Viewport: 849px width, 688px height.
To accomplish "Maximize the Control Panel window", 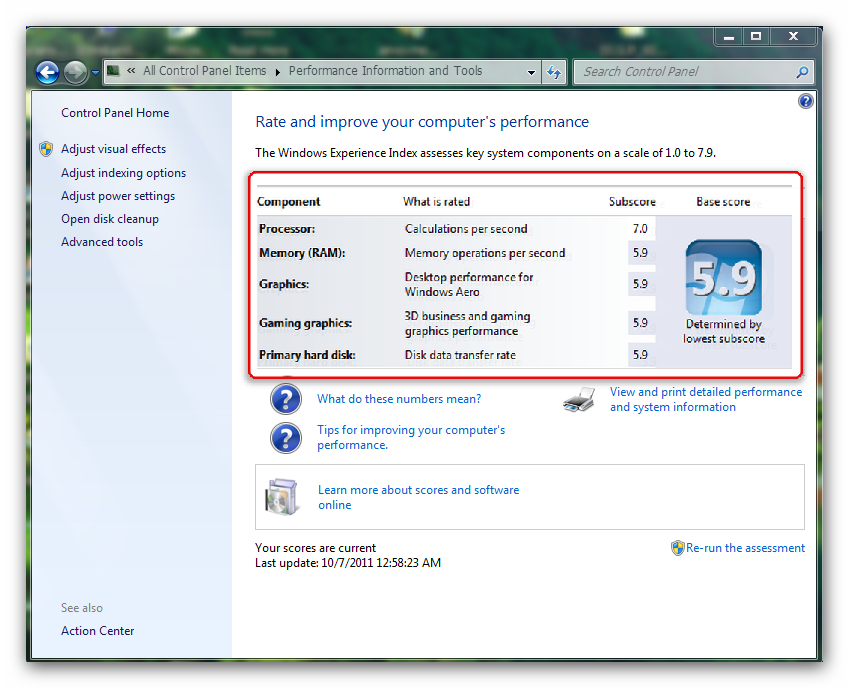I will (x=756, y=36).
